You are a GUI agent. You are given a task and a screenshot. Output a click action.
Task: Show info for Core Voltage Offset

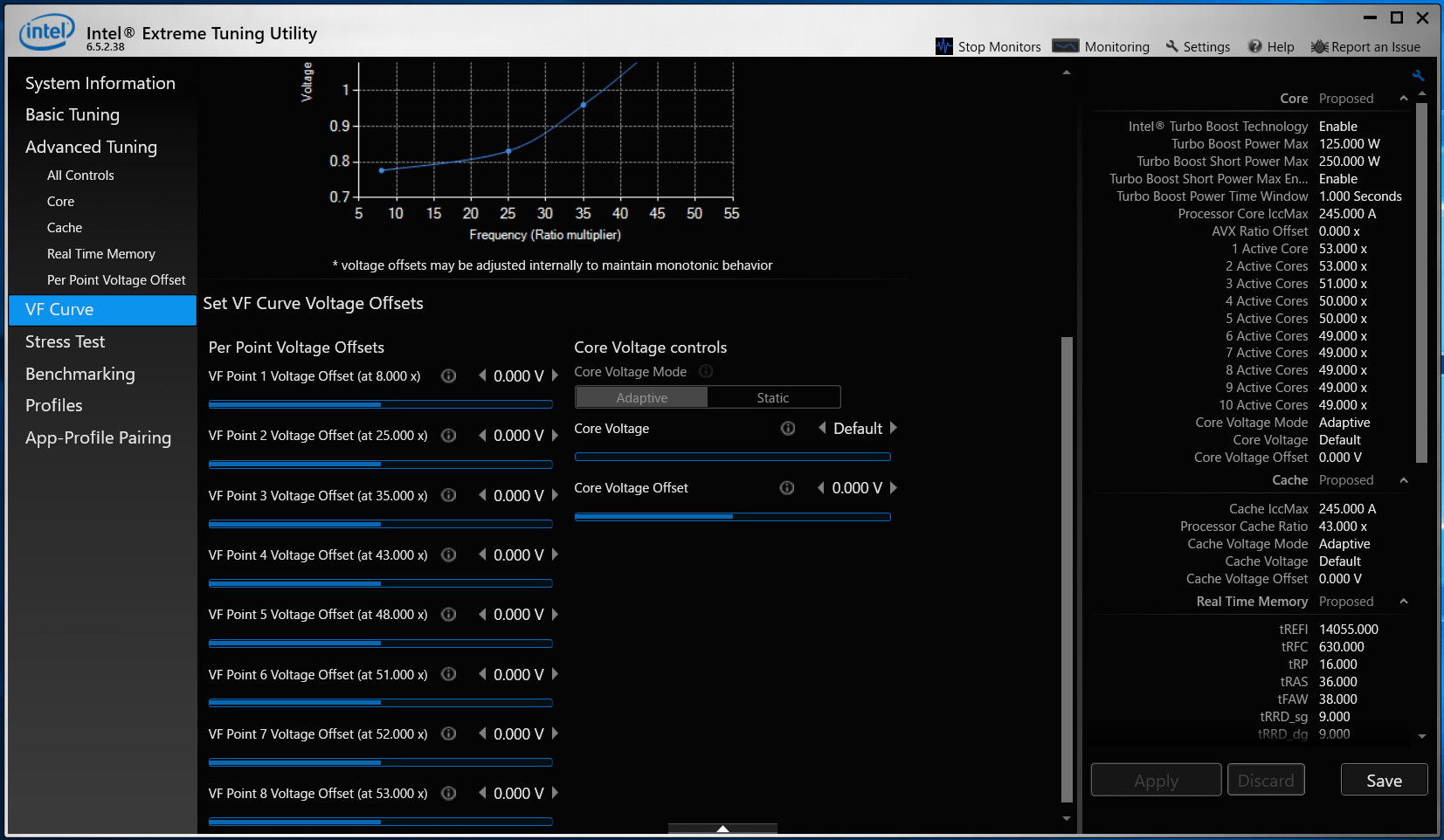[787, 488]
